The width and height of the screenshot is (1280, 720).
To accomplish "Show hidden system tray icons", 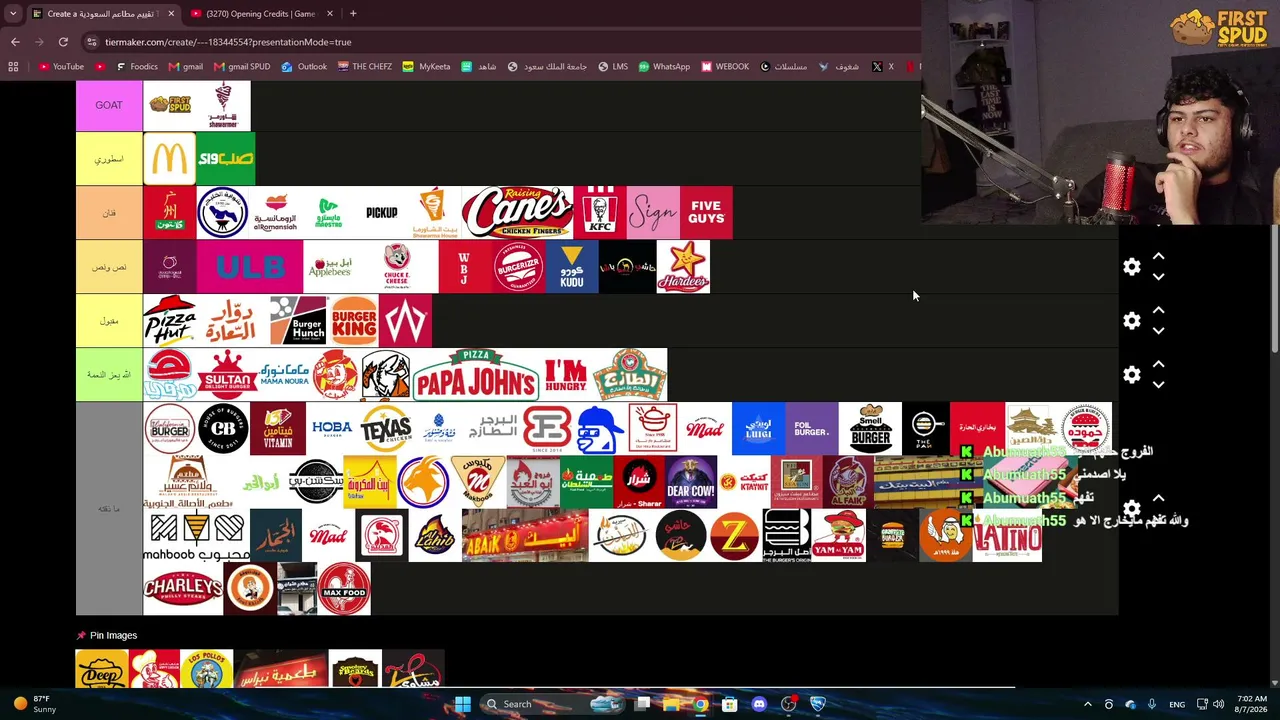I will click(1088, 704).
